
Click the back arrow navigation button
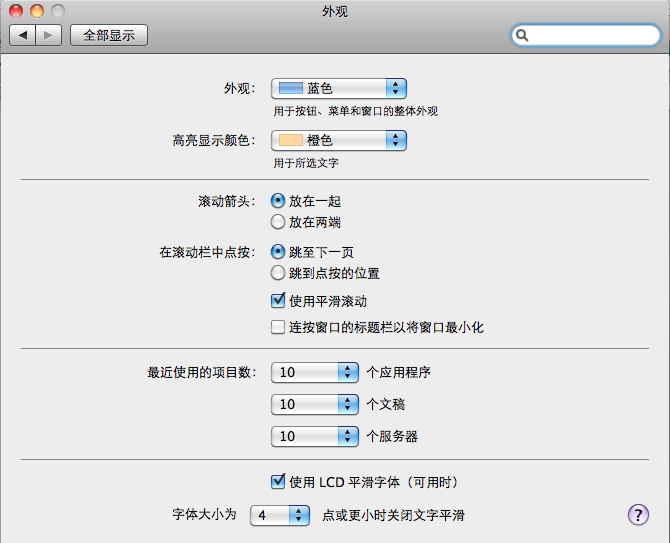[23, 35]
